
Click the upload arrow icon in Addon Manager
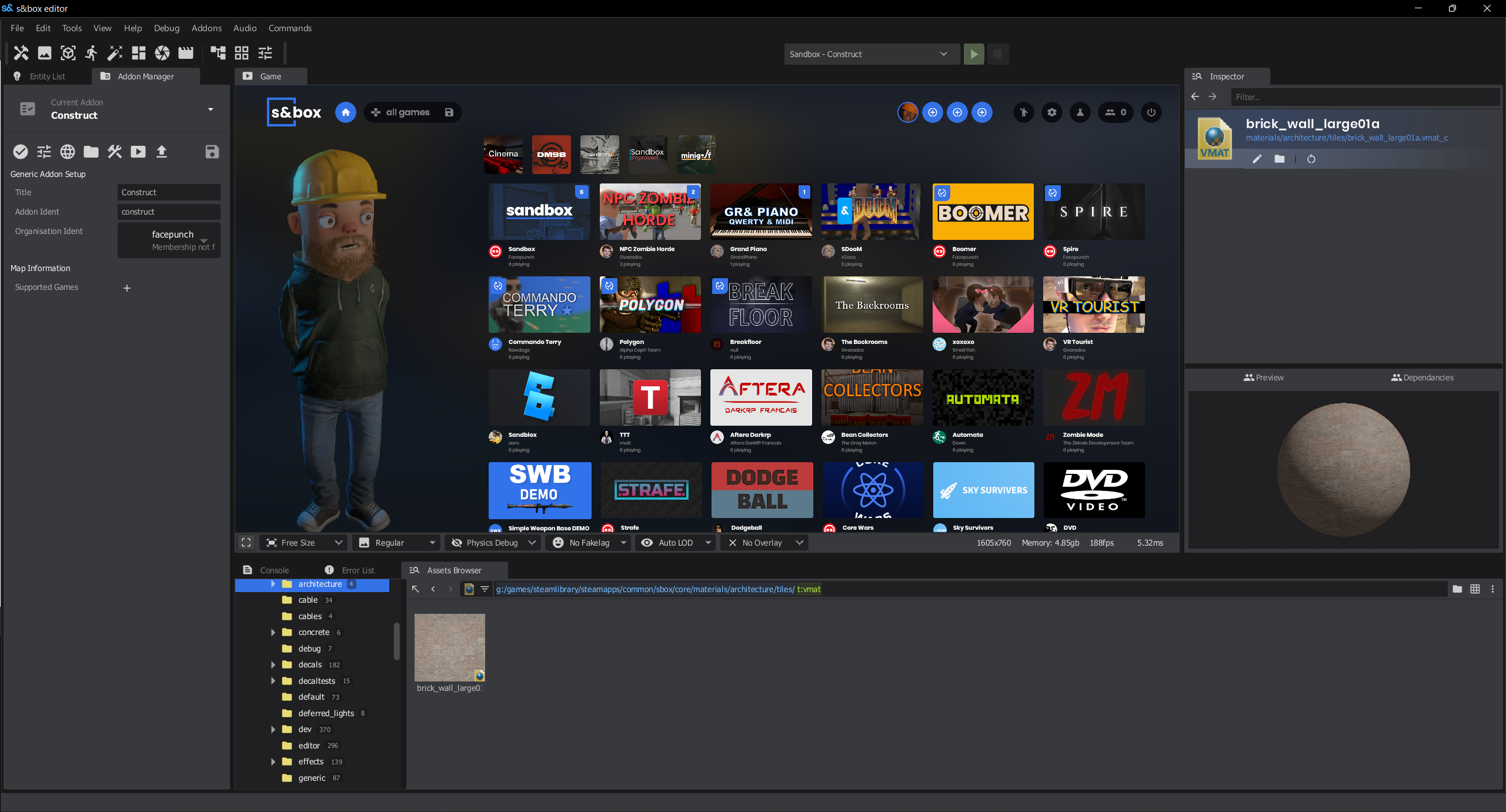pos(162,152)
